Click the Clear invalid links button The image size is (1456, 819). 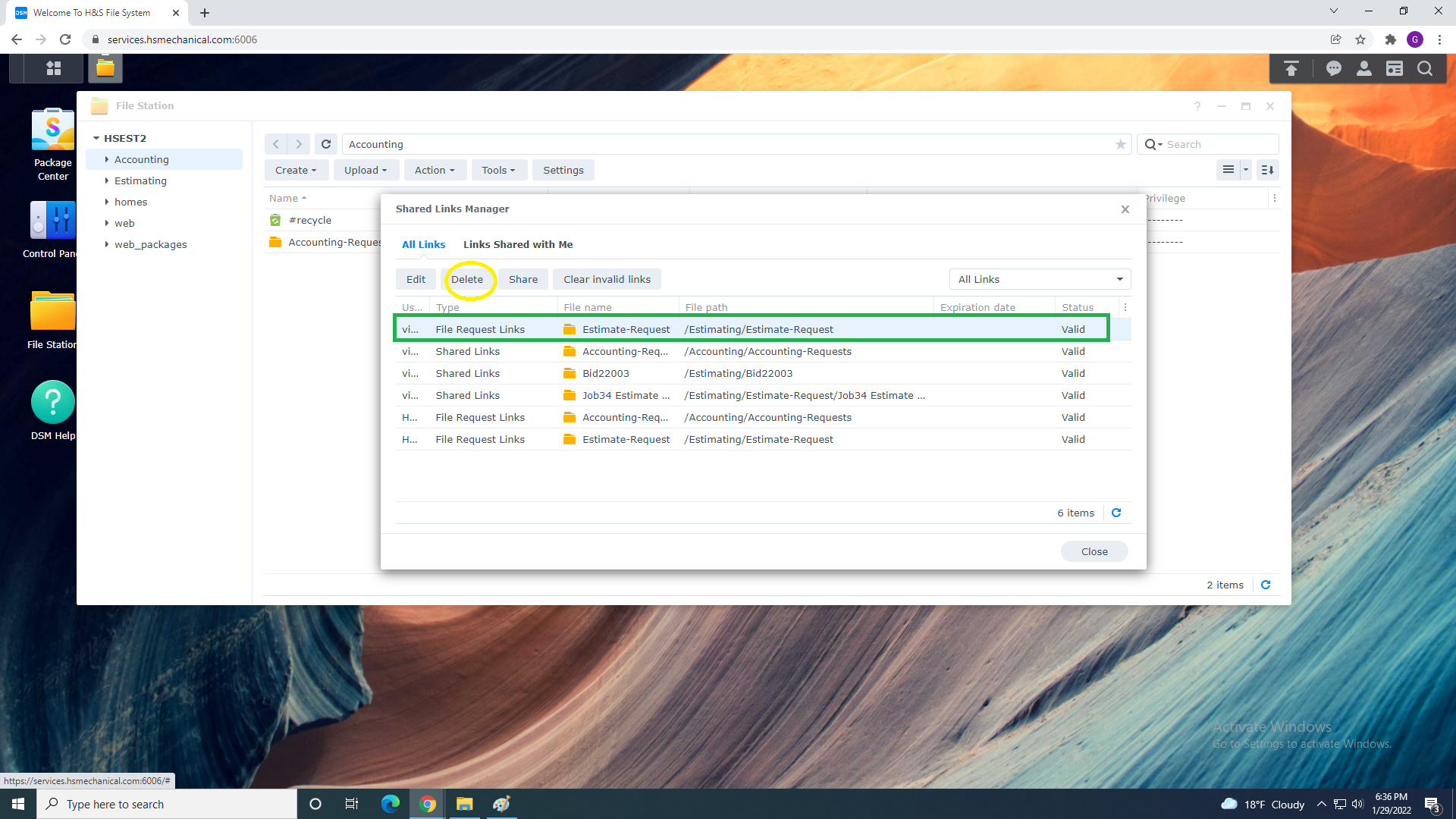pos(607,279)
